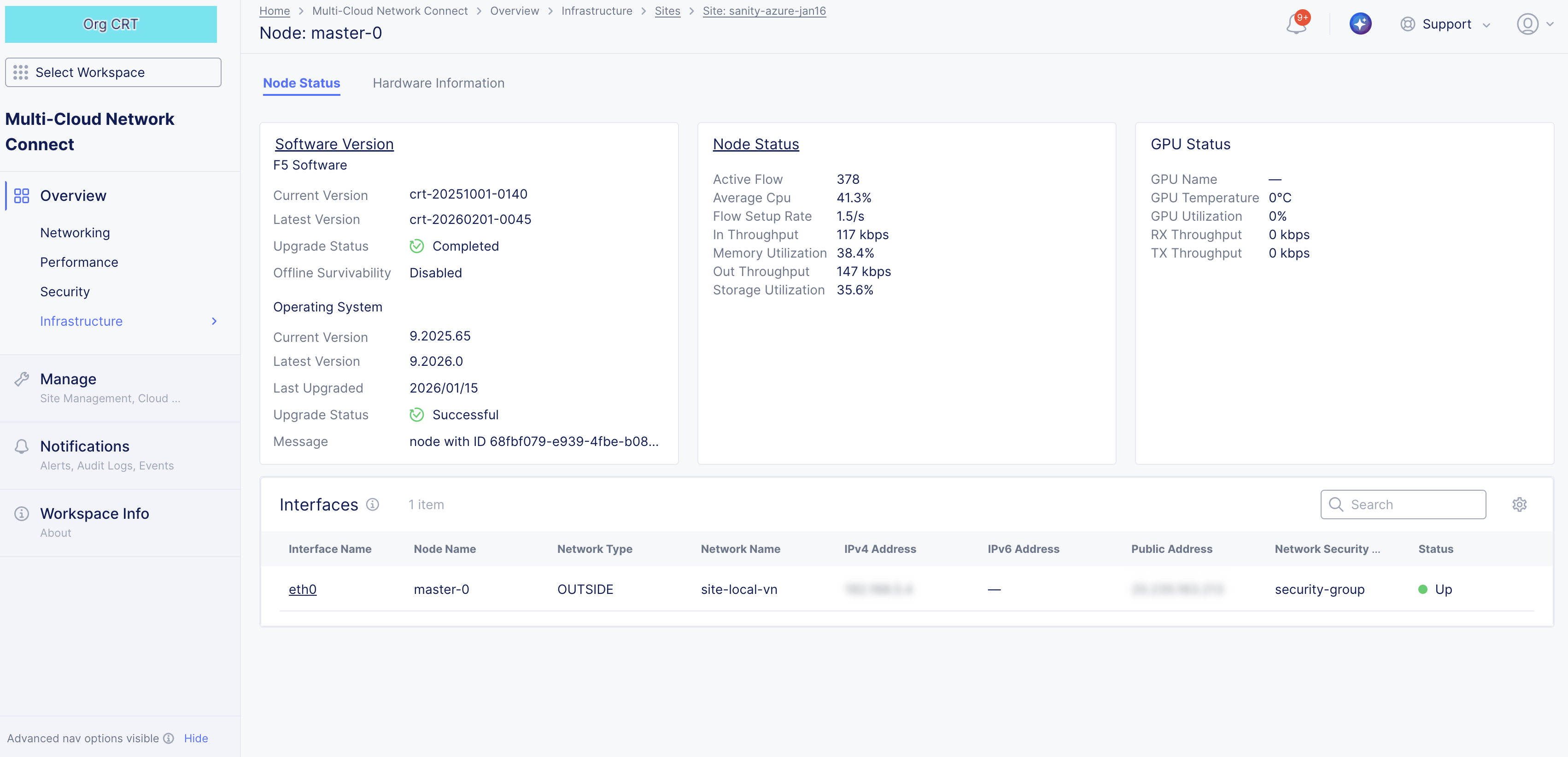The image size is (1568, 757).
Task: Open the notifications bell with 9+ badge
Action: click(x=1295, y=24)
